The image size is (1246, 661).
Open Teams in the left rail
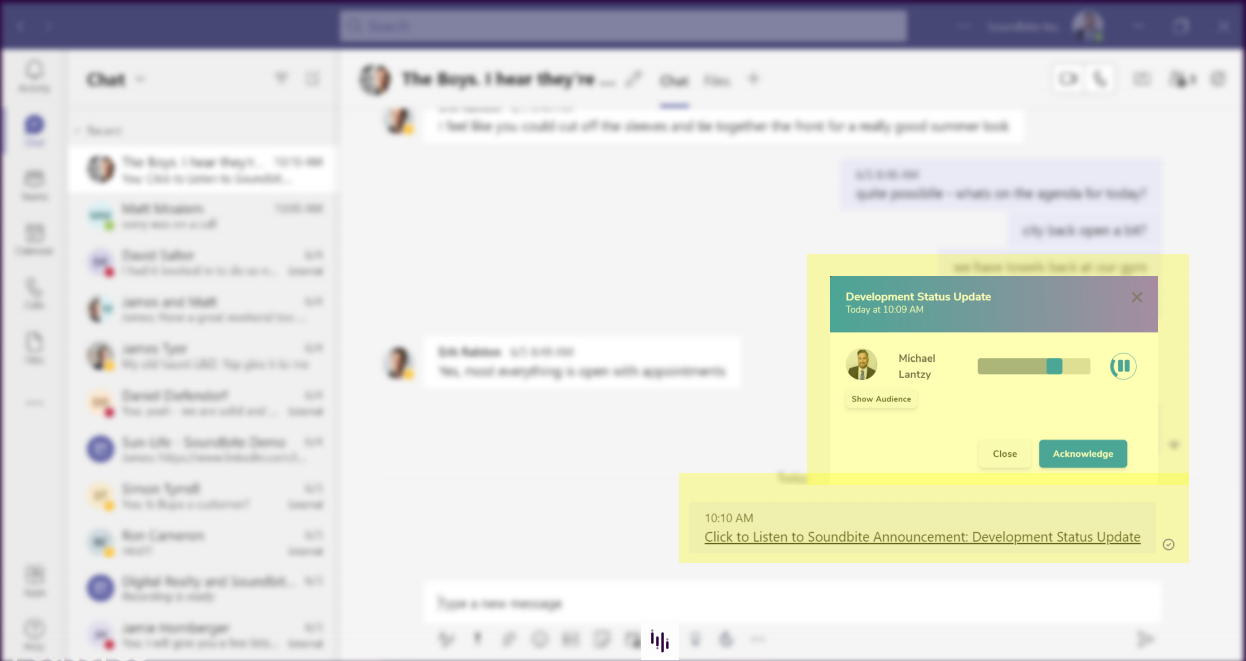pos(34,185)
